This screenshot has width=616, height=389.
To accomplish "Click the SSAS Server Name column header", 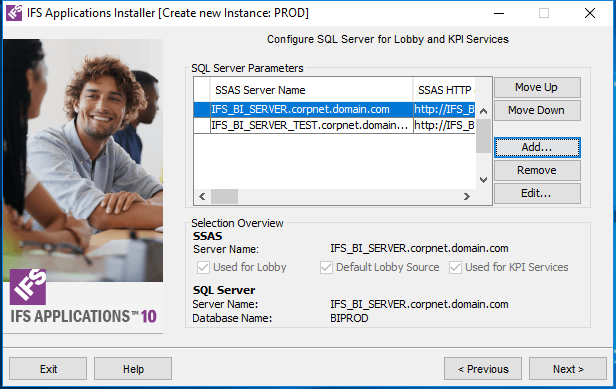I will pos(312,90).
